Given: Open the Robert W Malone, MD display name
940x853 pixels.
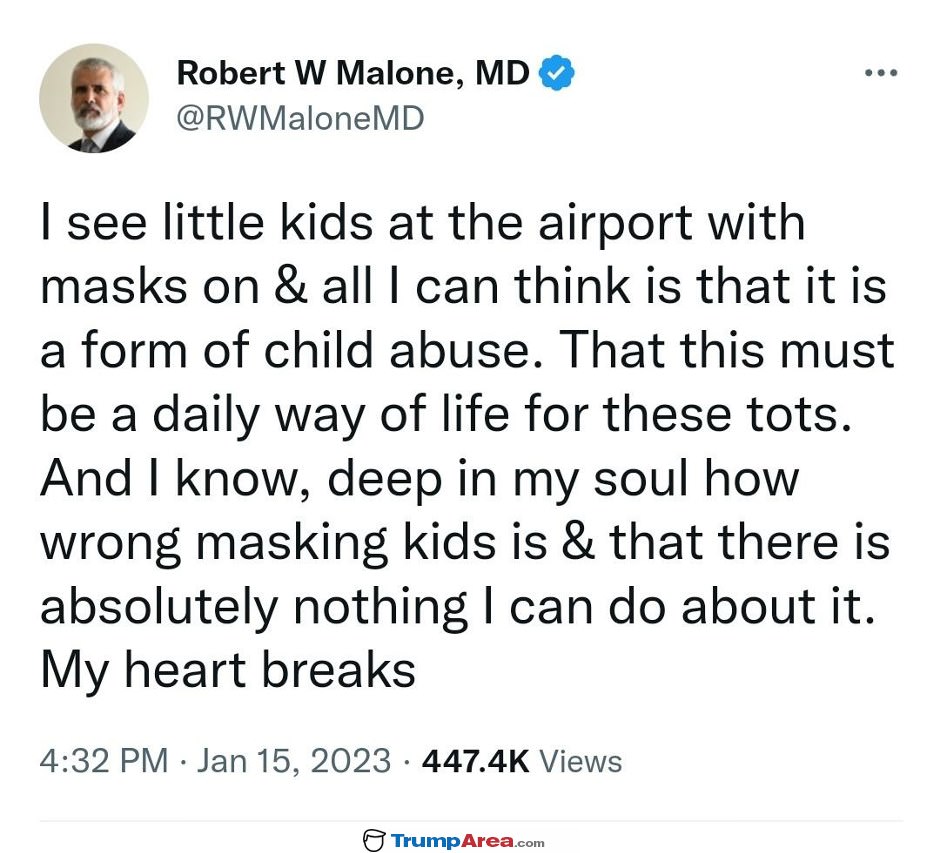Looking at the screenshot, I should click(x=353, y=73).
